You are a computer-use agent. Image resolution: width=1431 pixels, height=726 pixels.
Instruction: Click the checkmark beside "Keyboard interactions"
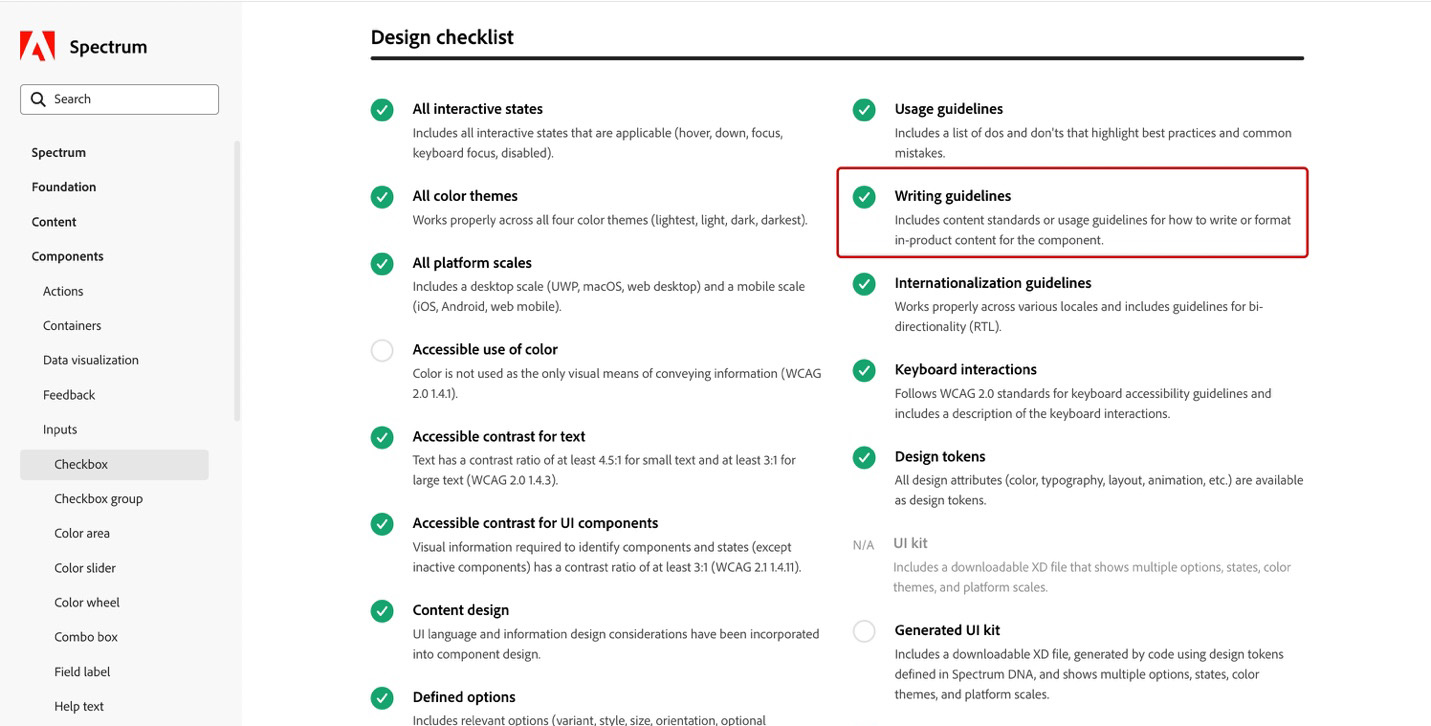(x=863, y=371)
